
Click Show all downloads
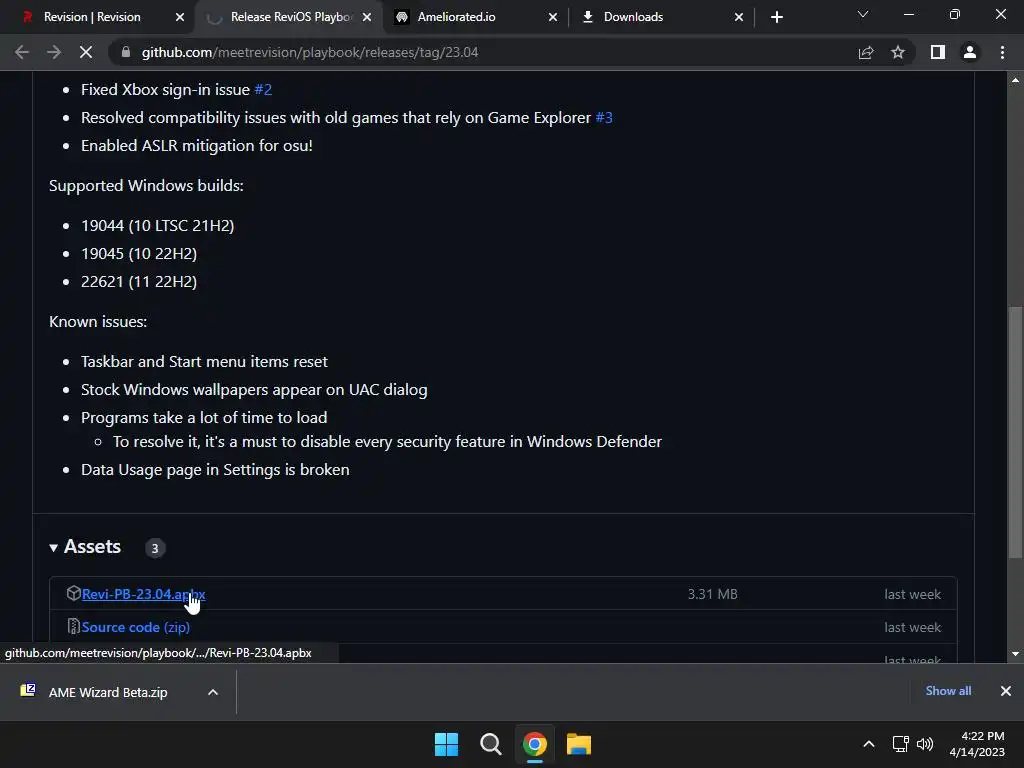(x=948, y=691)
